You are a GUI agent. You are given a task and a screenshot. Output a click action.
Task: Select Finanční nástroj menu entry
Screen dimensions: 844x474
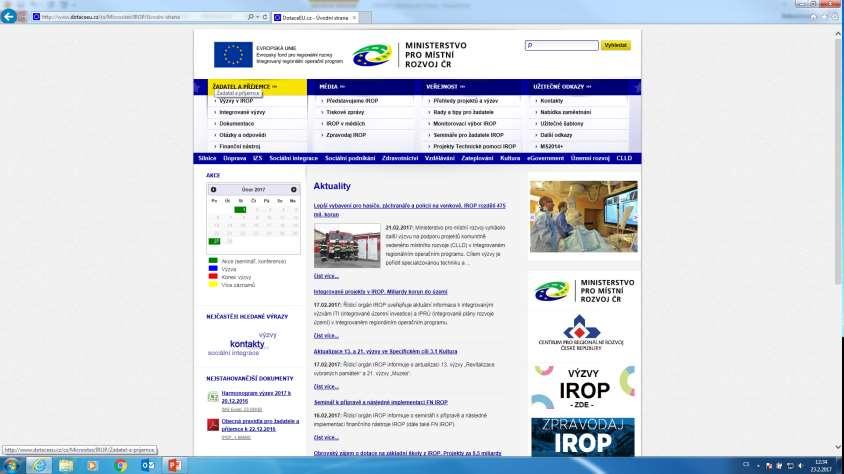[240, 146]
